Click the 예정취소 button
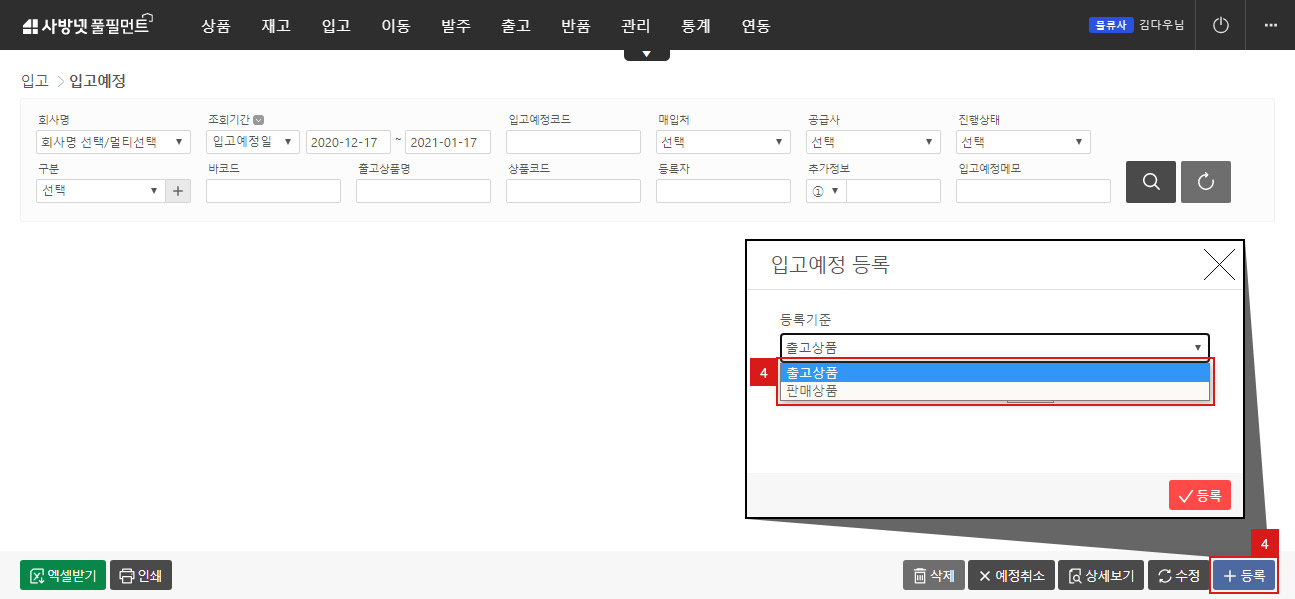Image resolution: width=1295 pixels, height=599 pixels. [x=1010, y=575]
